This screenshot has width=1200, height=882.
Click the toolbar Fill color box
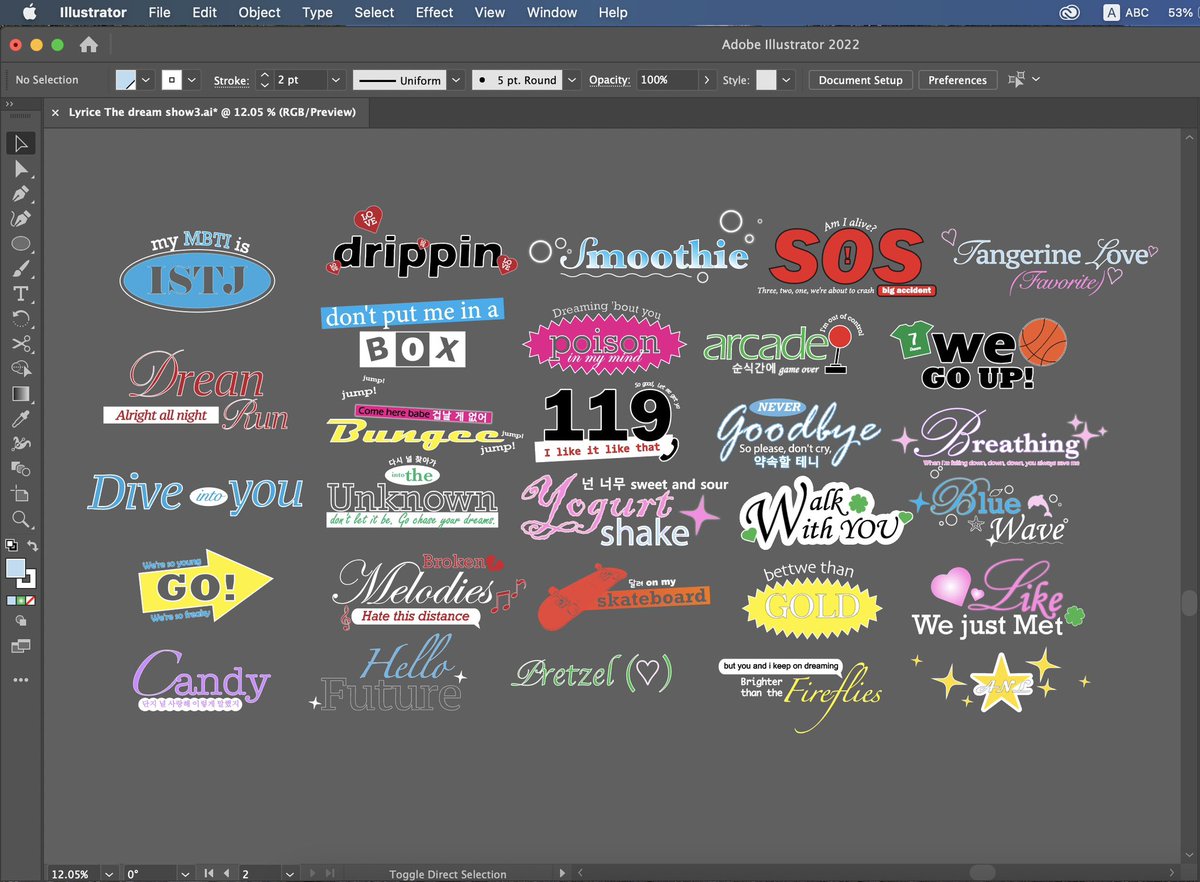[x=15, y=568]
